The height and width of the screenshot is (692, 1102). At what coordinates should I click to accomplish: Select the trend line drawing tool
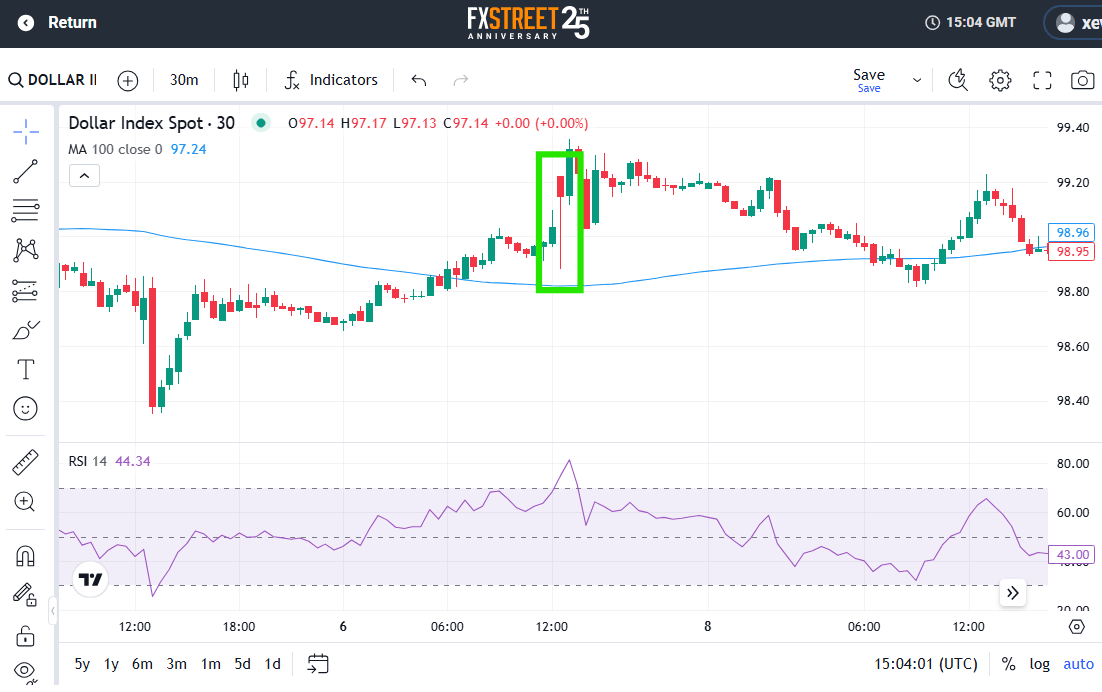tap(26, 172)
